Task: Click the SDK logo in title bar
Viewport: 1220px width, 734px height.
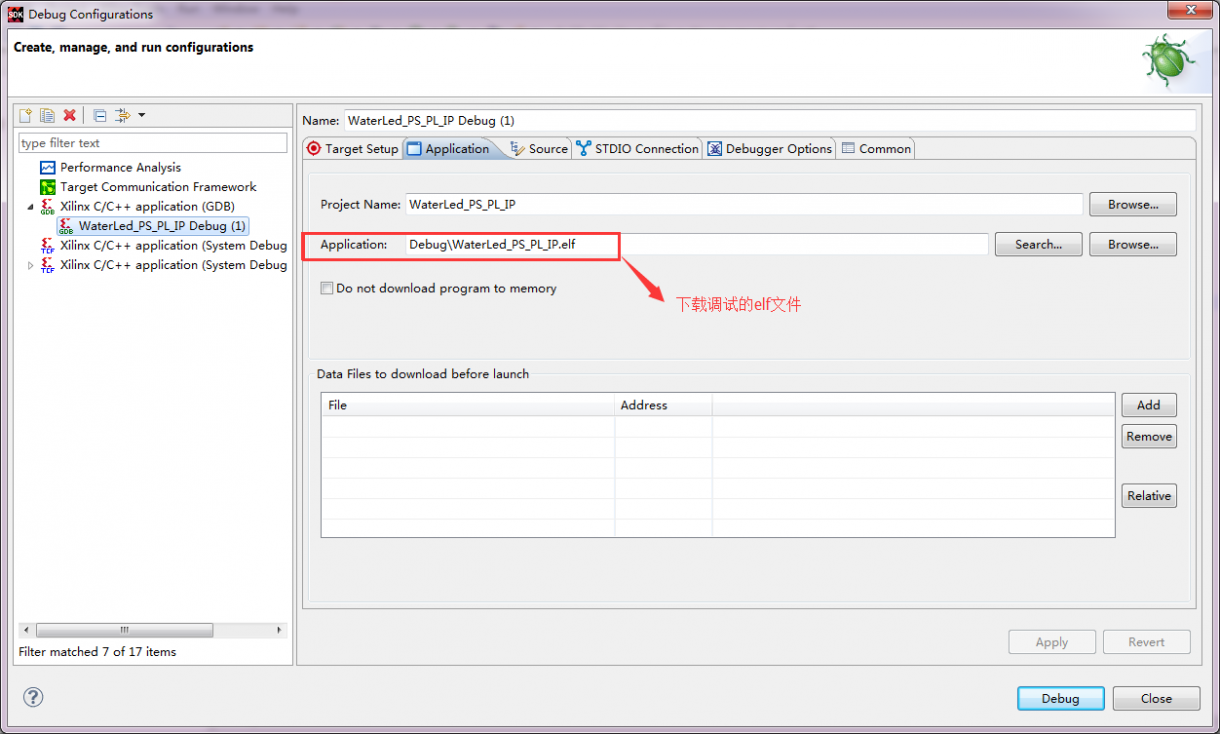Action: point(15,14)
